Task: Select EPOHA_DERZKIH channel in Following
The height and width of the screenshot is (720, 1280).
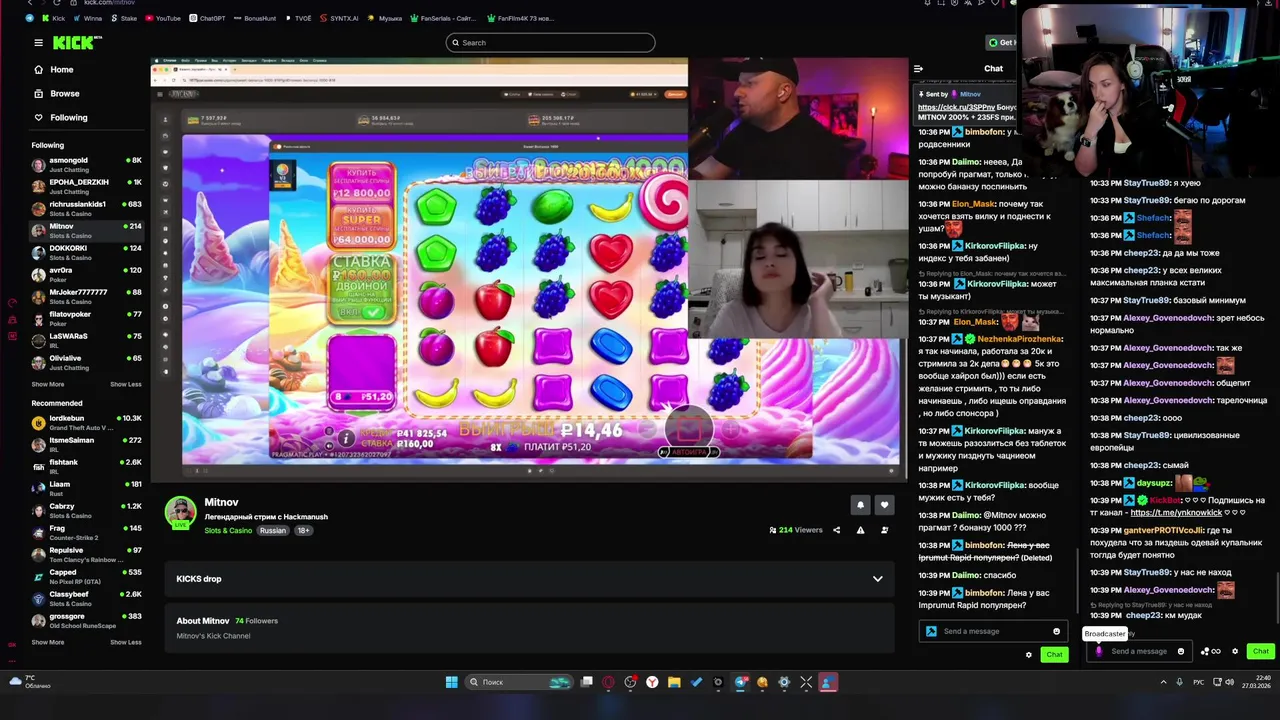Action: (x=85, y=186)
